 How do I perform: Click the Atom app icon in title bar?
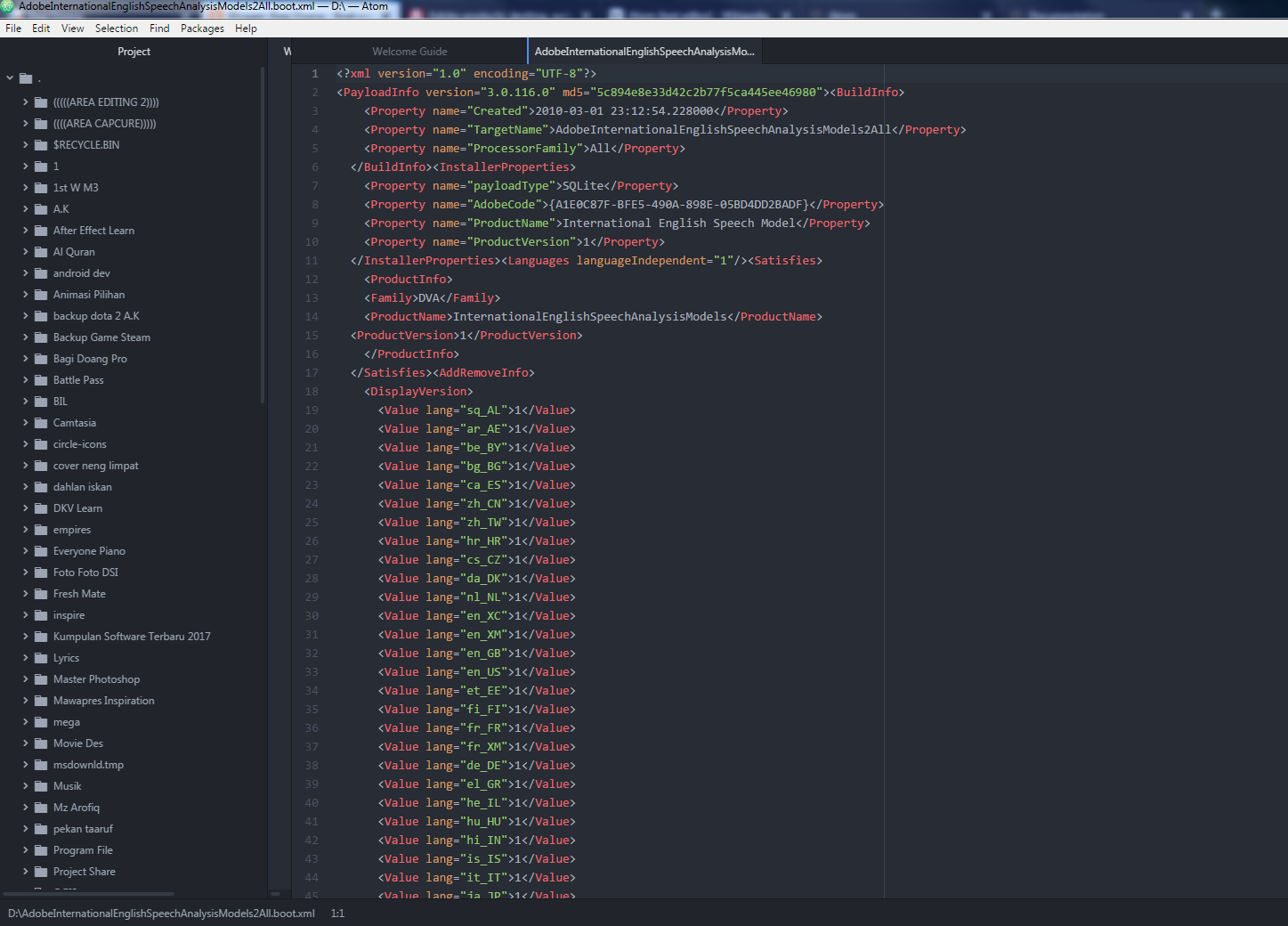[x=7, y=6]
